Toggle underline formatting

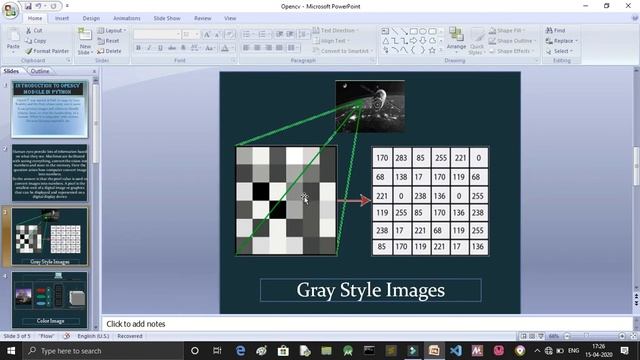coord(160,48)
